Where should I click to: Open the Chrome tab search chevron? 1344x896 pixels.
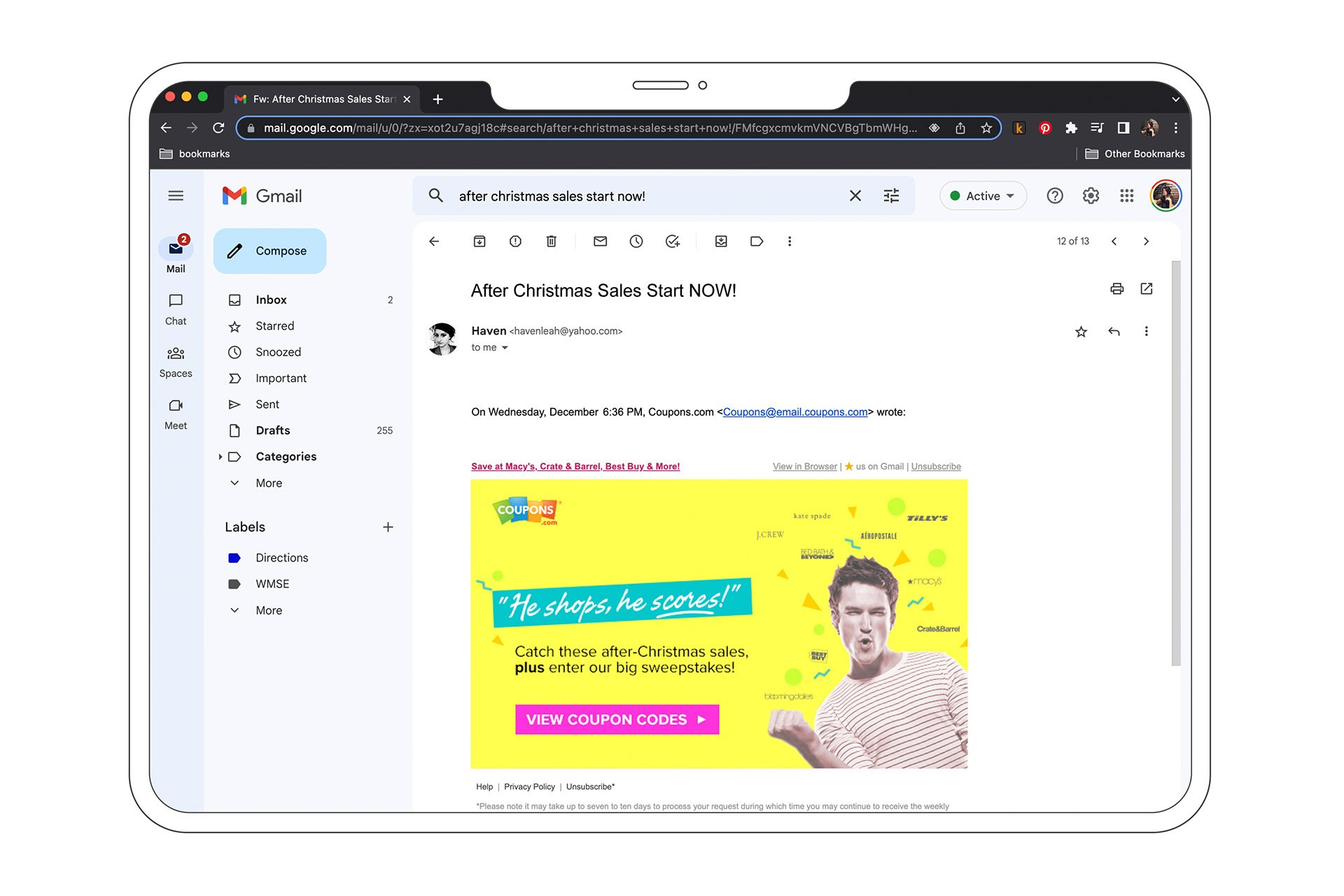tap(1176, 99)
